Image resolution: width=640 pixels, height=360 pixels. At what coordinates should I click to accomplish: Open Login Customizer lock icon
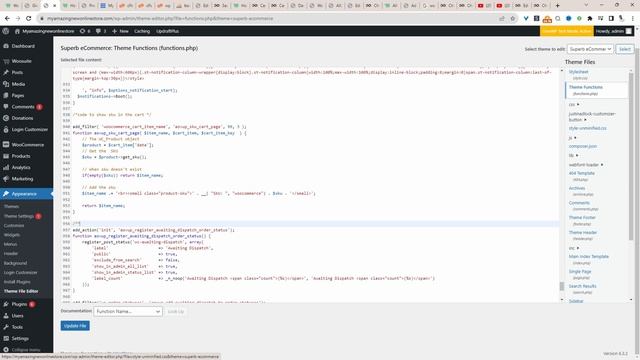pyautogui.click(x=6, y=129)
